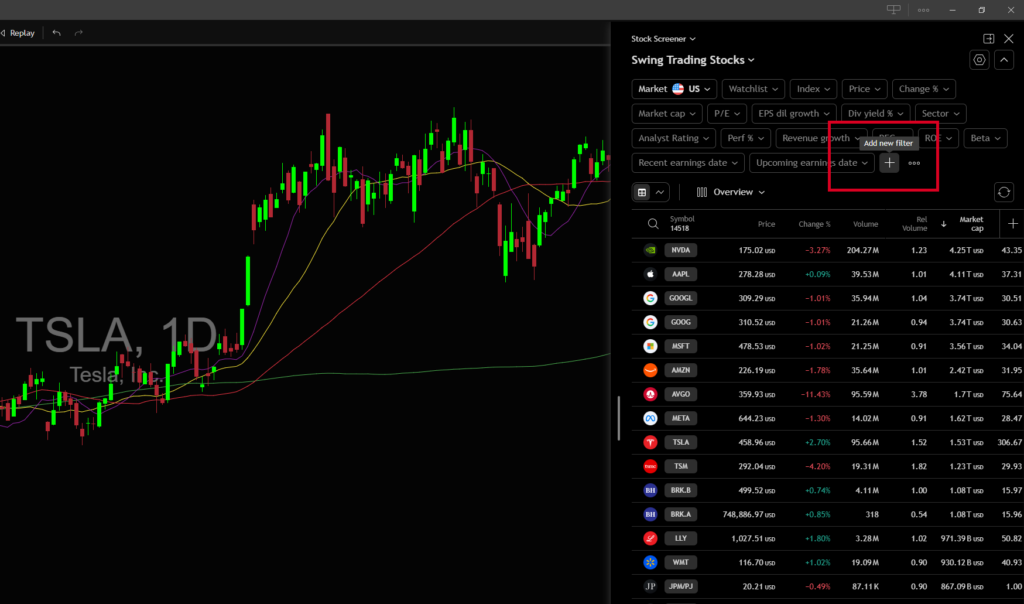Screen dimensions: 1024x604
Task: Select the WMT ticker
Action: pyautogui.click(x=680, y=563)
